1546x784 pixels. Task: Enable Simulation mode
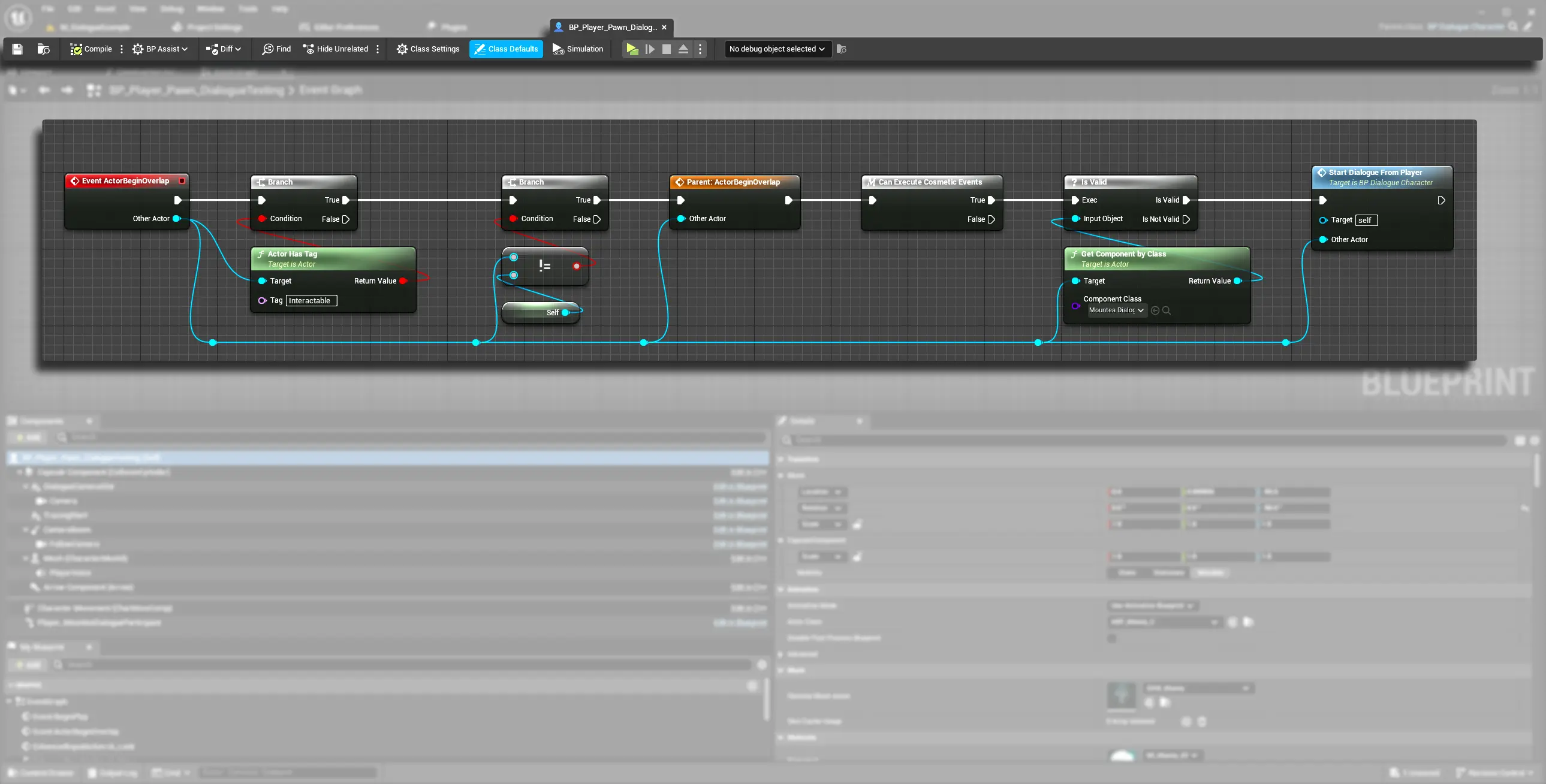(x=577, y=49)
